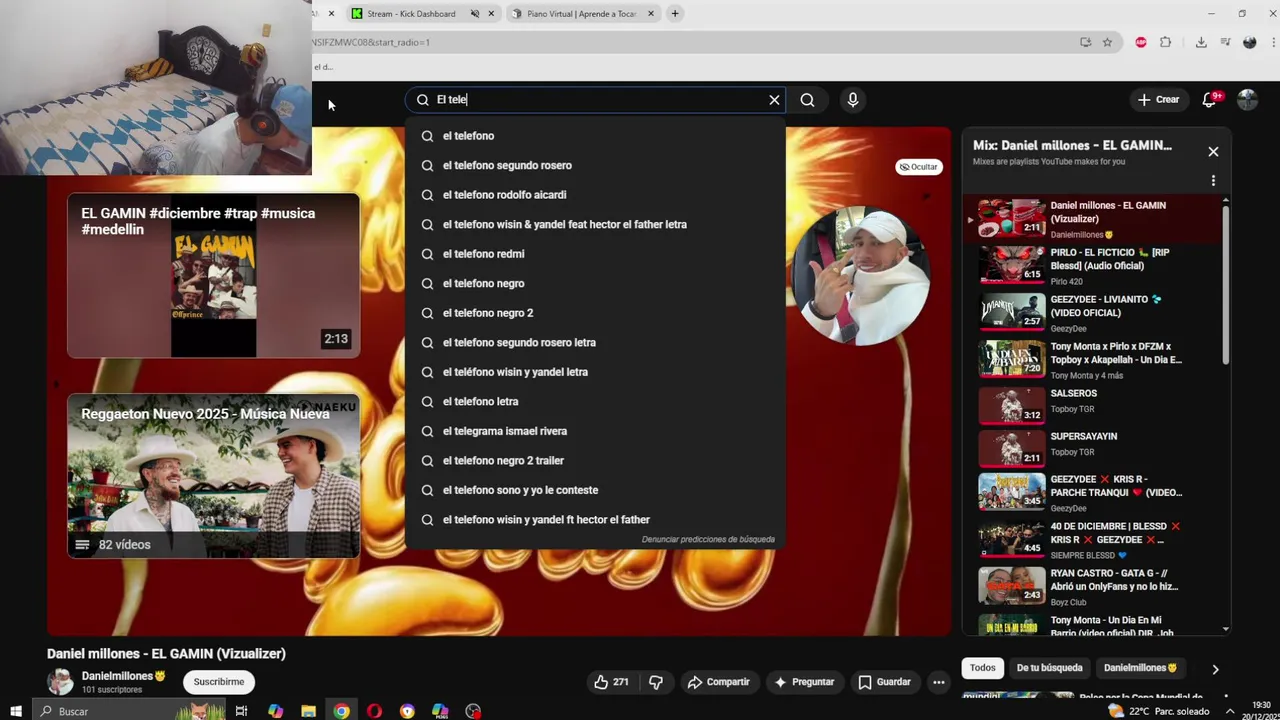This screenshot has width=1280, height=720.
Task: Open the Adblock extension icon
Action: [x=1141, y=42]
